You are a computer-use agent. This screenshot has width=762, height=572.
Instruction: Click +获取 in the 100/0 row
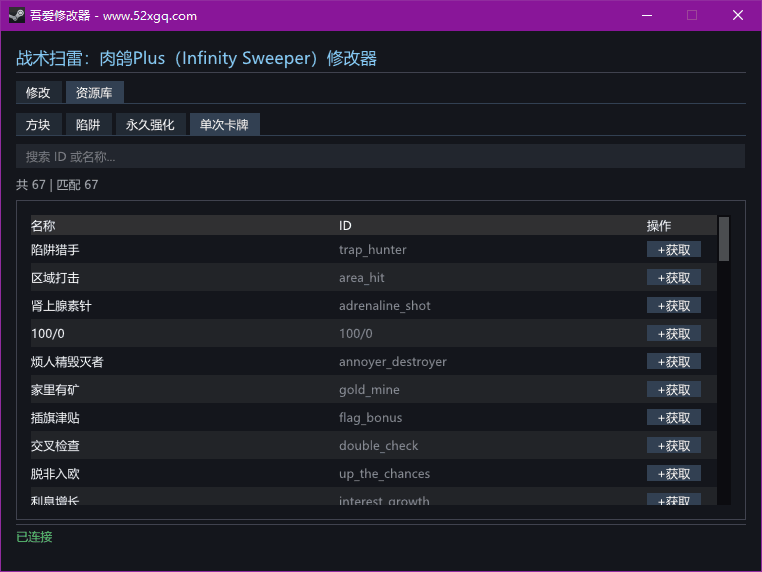[x=674, y=334]
